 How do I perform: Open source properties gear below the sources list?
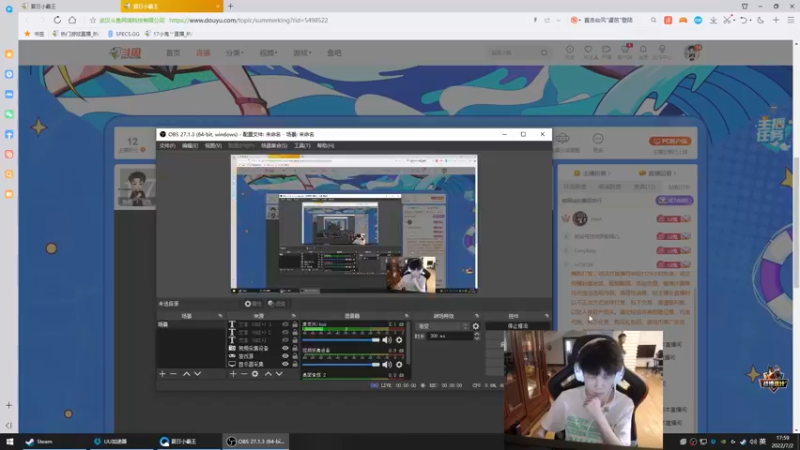click(x=255, y=374)
